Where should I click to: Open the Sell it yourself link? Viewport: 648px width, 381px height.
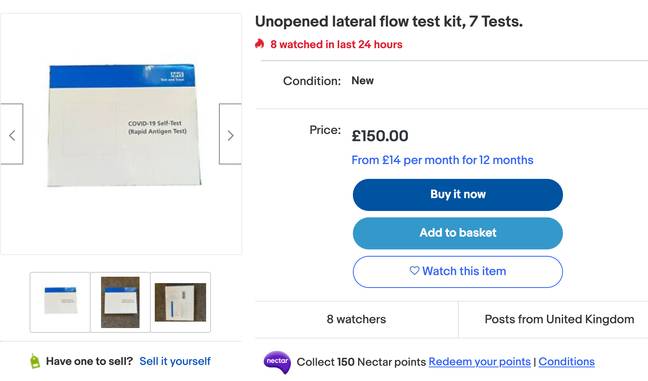175,361
